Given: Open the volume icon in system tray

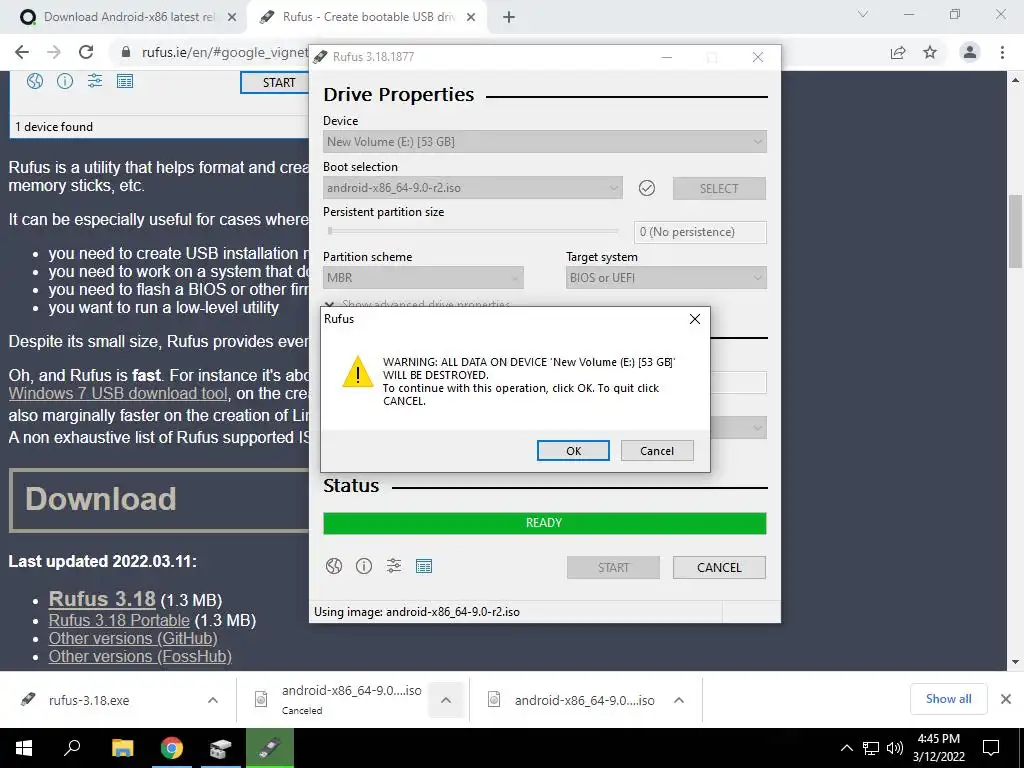Looking at the screenshot, I should coord(895,748).
